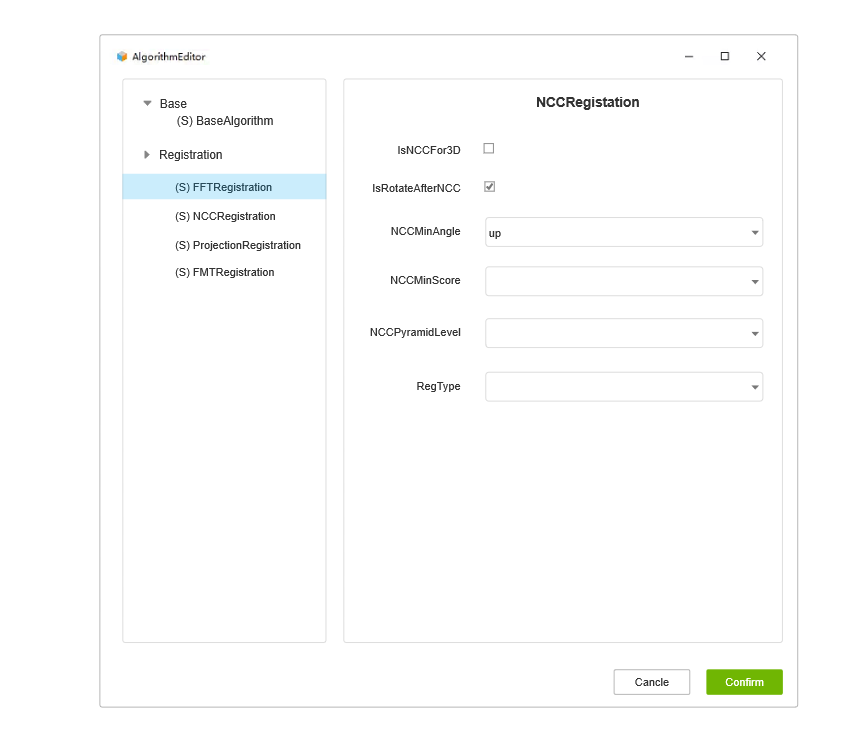
Task: Click the green Confirm button
Action: (744, 682)
